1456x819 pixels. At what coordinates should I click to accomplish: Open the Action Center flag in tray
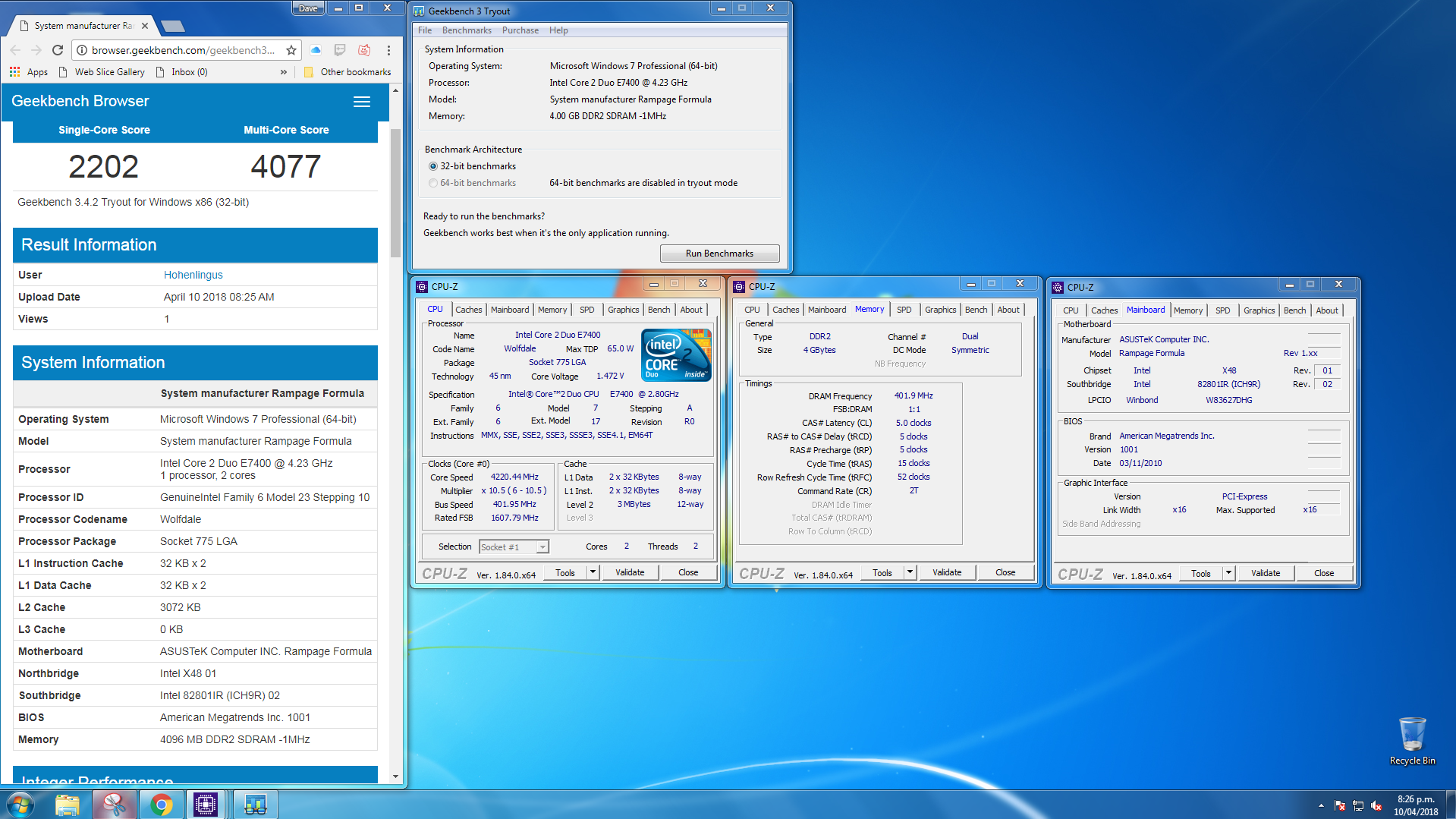click(x=1340, y=805)
